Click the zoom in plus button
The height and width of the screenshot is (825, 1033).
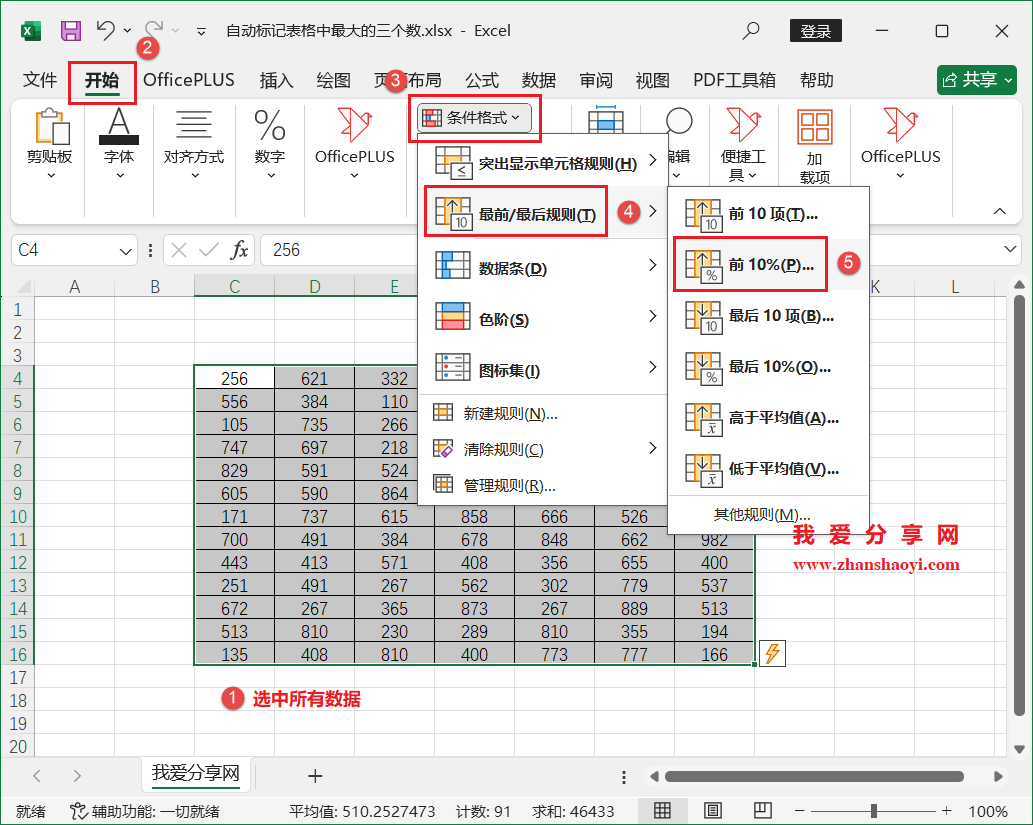point(947,811)
